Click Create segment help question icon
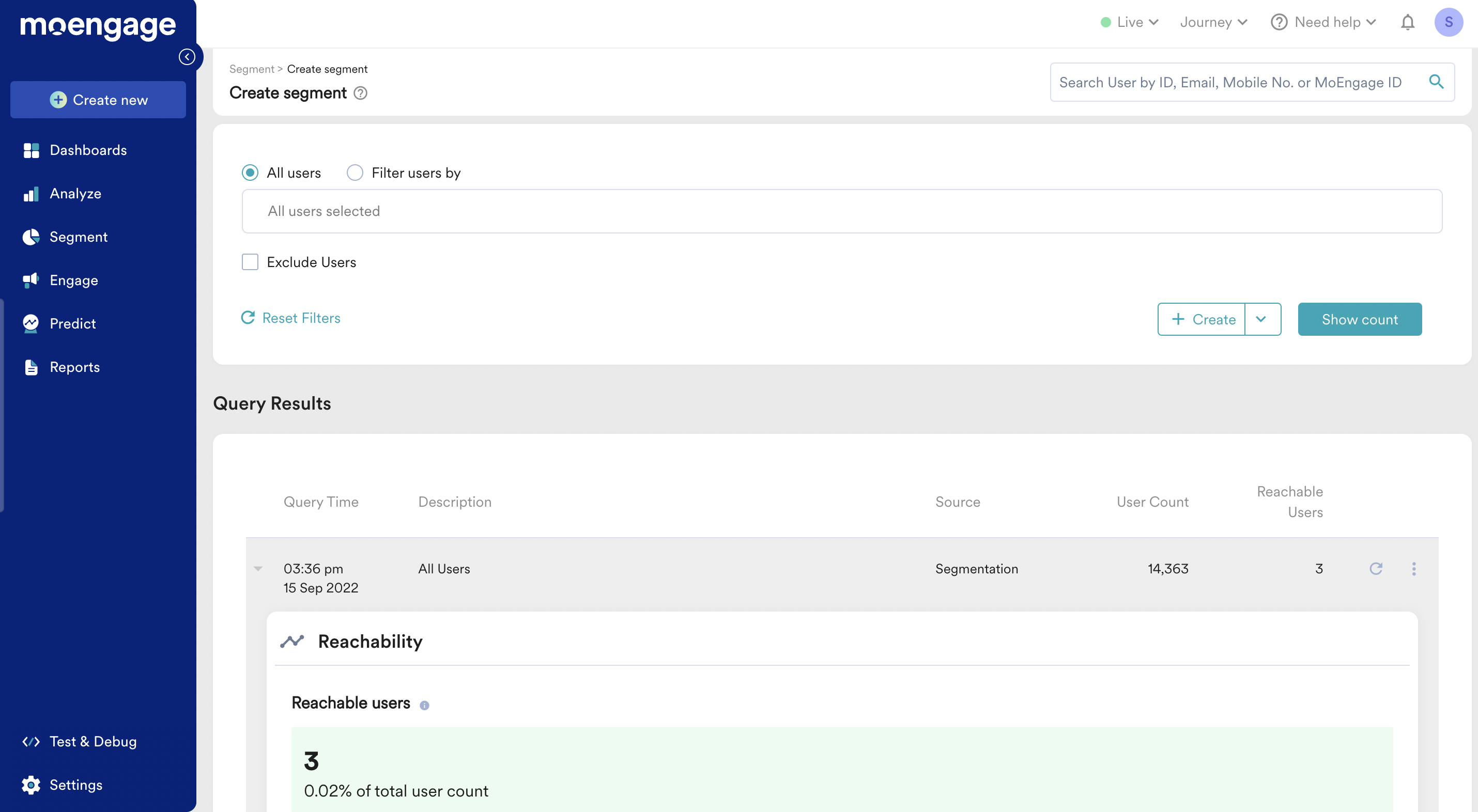The height and width of the screenshot is (812, 1478). [x=360, y=93]
